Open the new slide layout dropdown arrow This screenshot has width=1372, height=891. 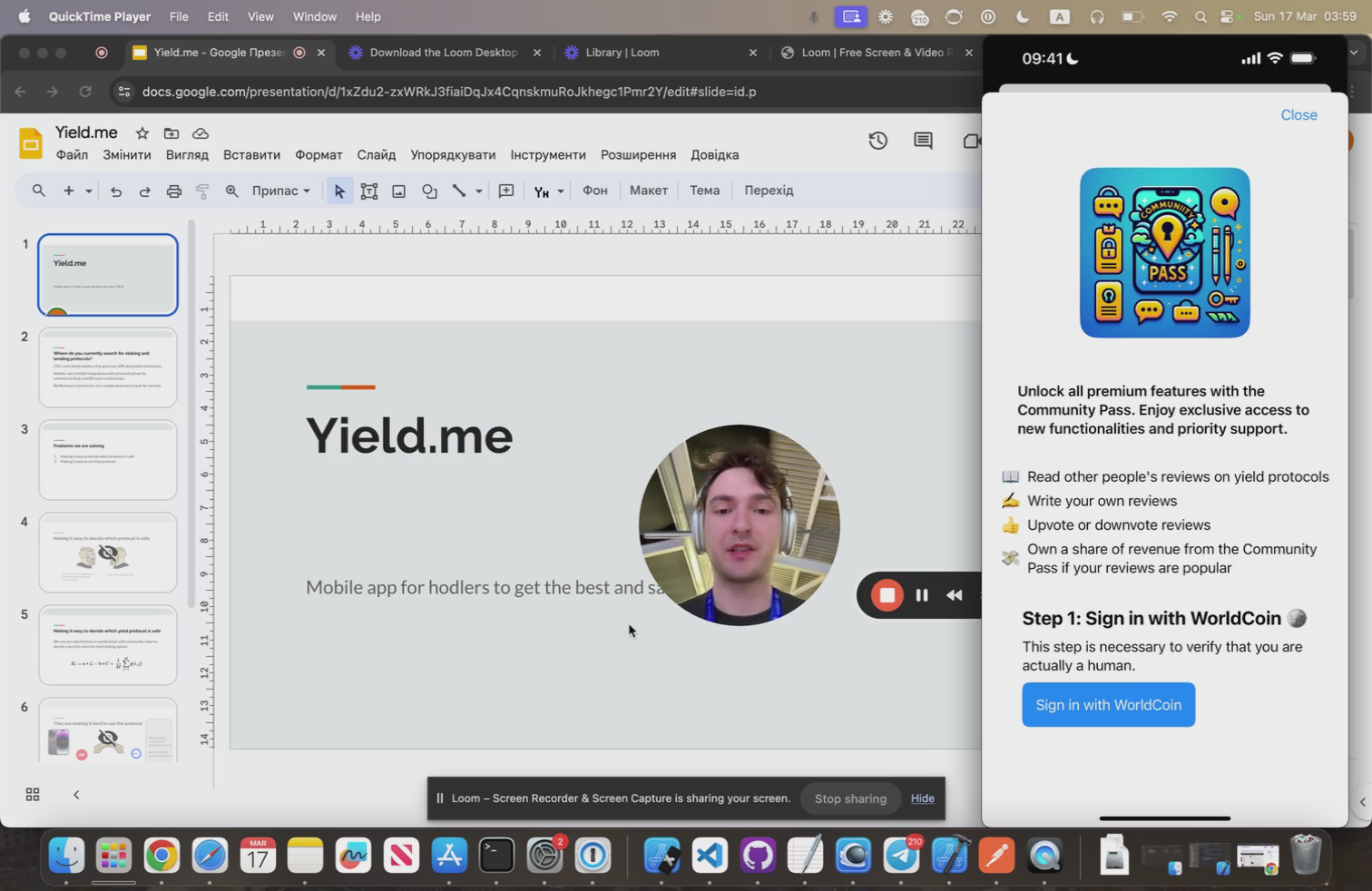[88, 191]
